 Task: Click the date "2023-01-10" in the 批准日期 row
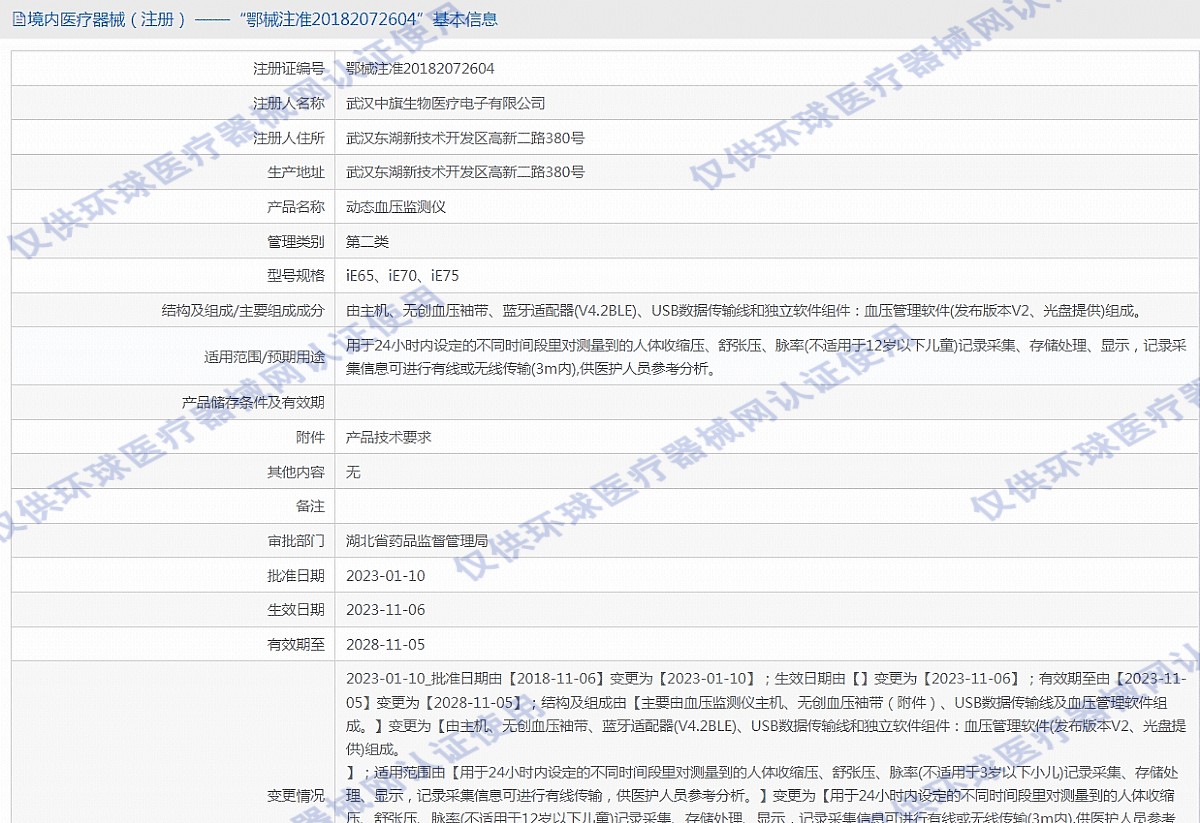(x=386, y=575)
